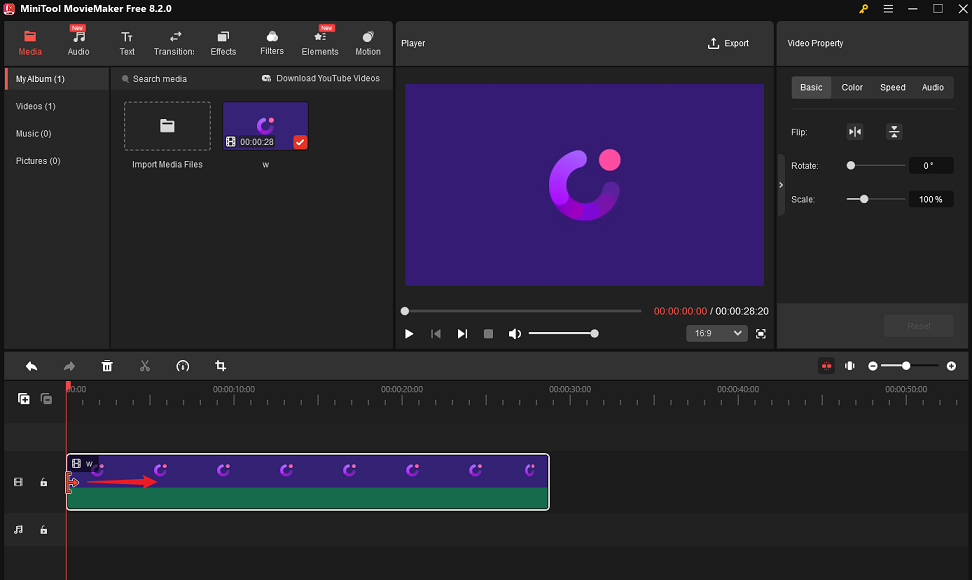This screenshot has width=972, height=580.
Task: Open the Filters tab
Action: pyautogui.click(x=272, y=43)
